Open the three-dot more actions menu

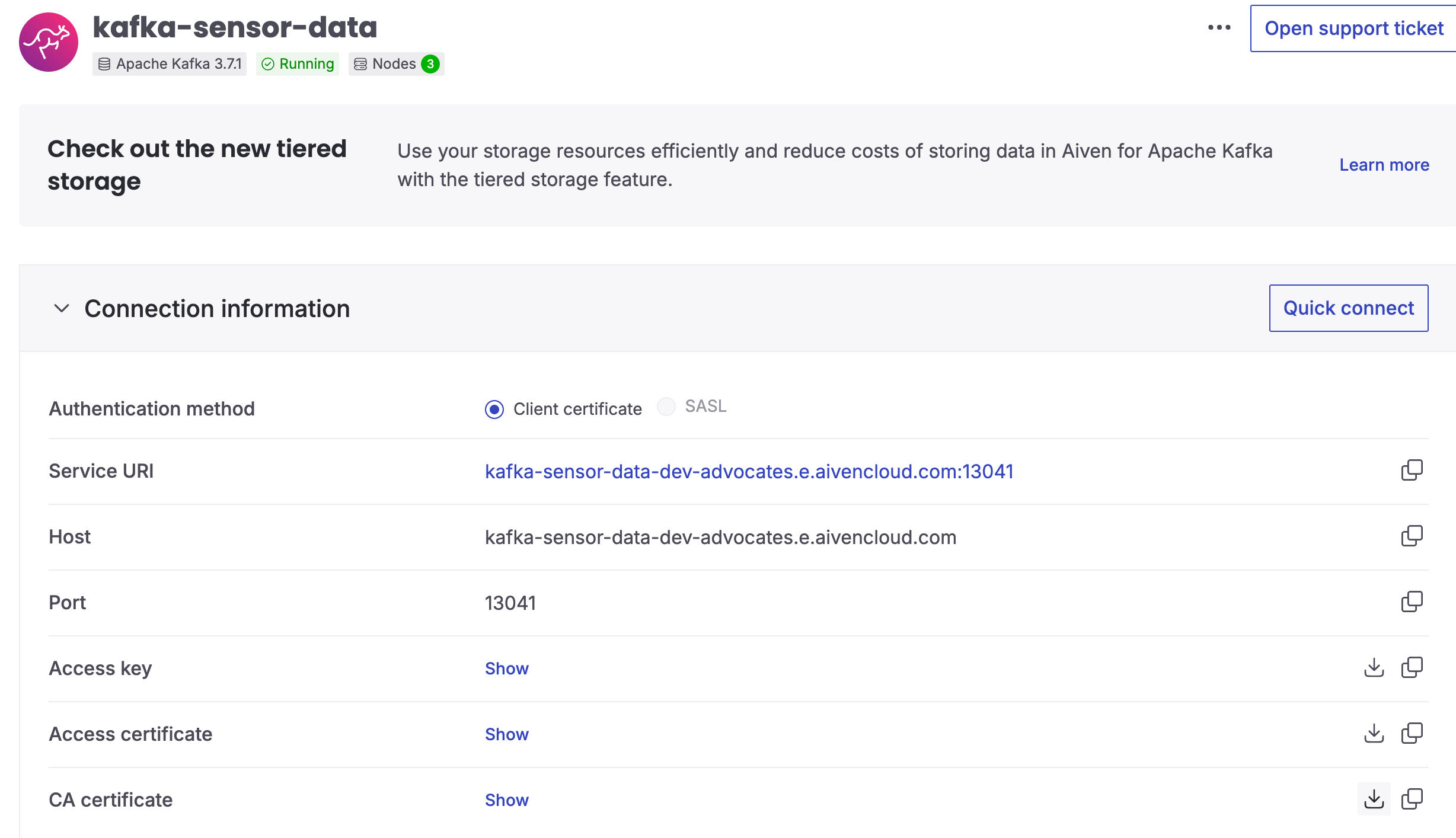(x=1219, y=28)
